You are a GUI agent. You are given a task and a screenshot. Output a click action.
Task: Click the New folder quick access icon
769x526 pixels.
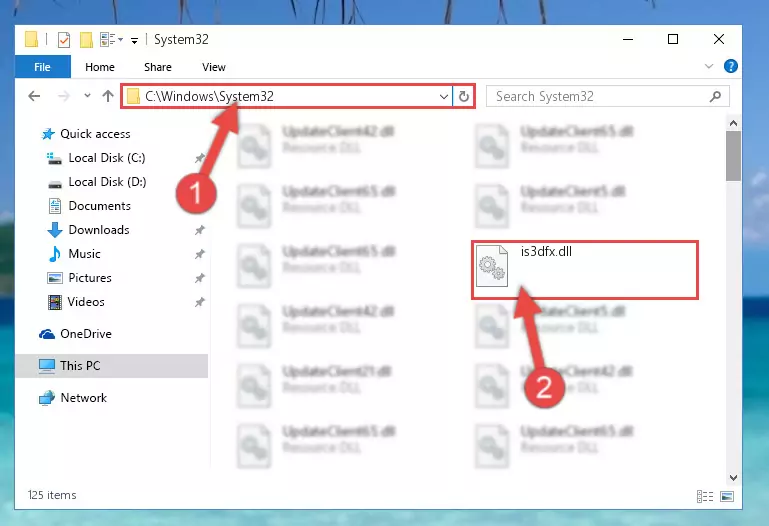coord(86,40)
